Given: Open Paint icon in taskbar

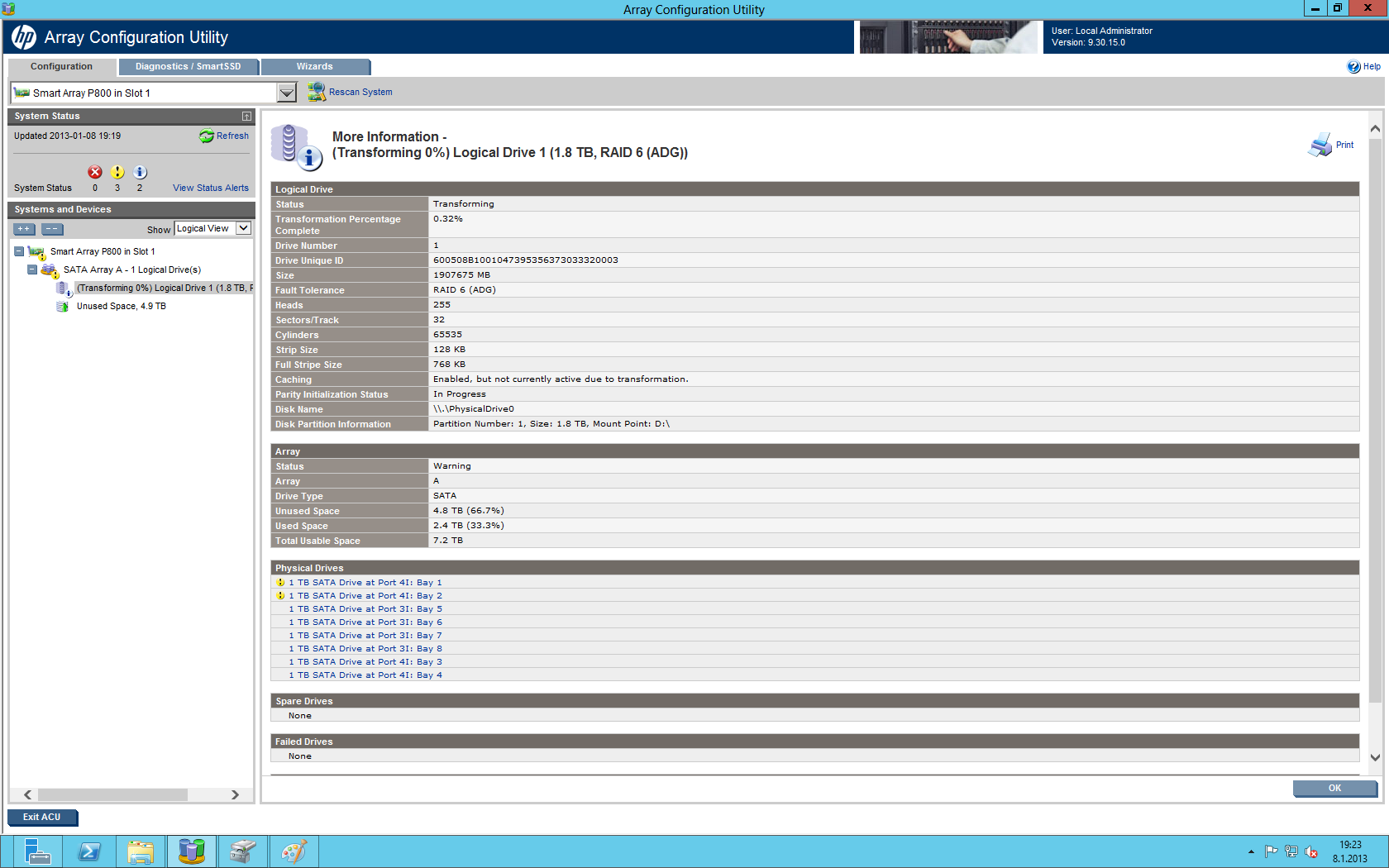Looking at the screenshot, I should point(294,851).
